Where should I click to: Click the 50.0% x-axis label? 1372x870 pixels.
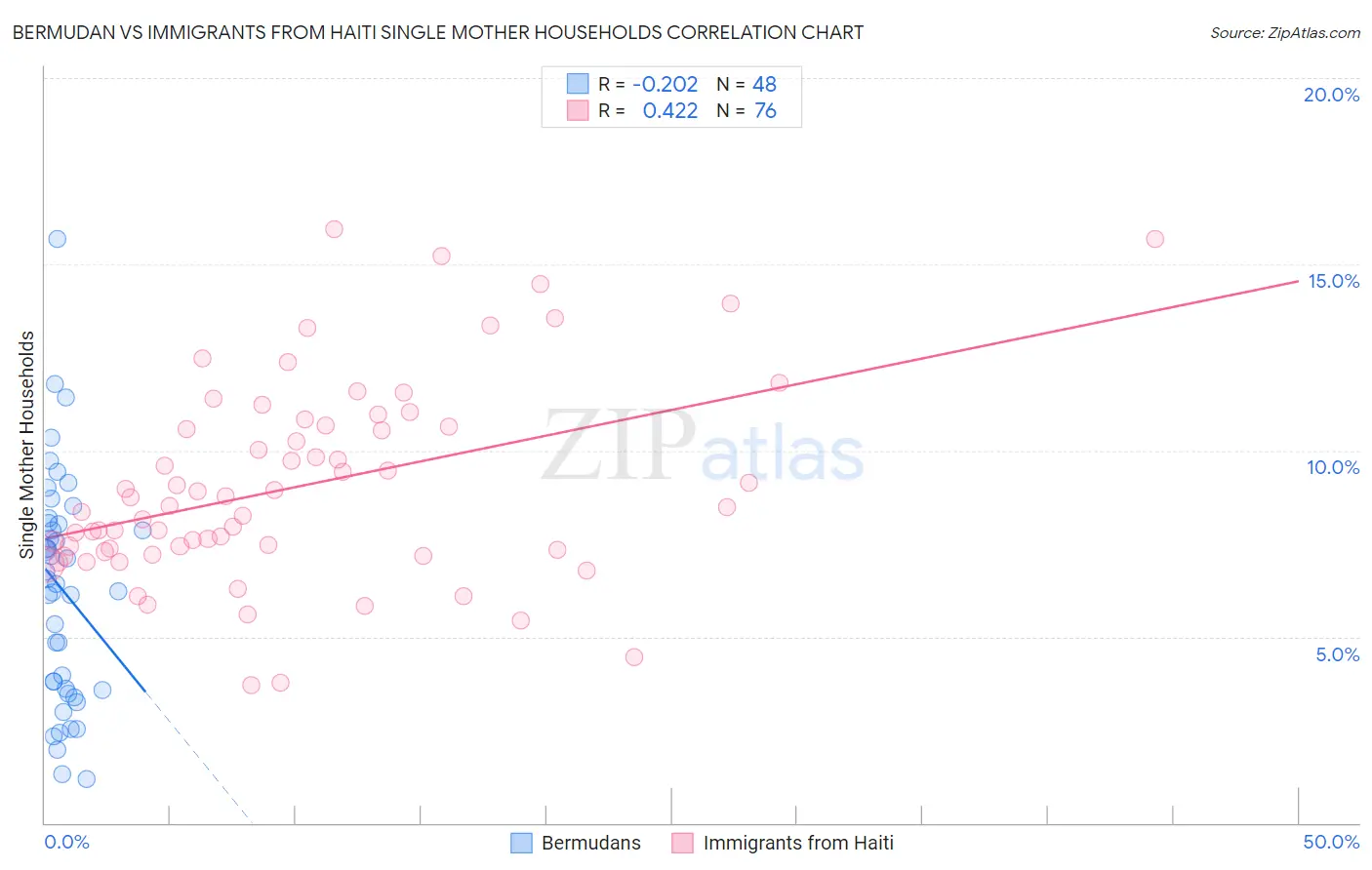[1331, 842]
